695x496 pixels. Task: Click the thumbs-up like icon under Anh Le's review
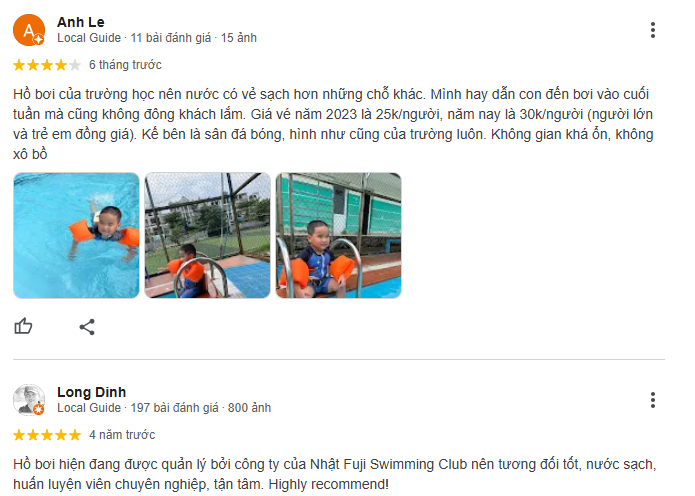pos(23,326)
